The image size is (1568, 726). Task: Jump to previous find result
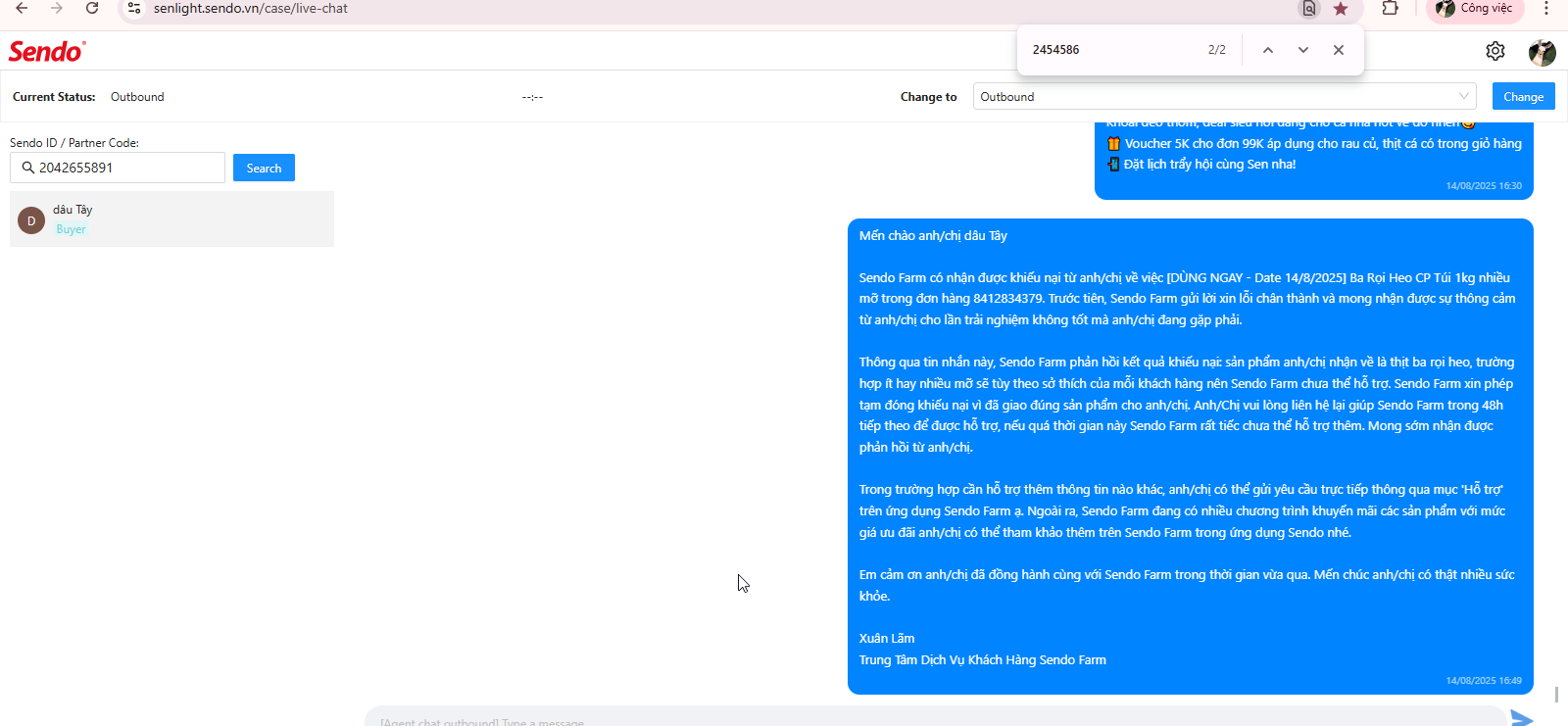click(x=1268, y=50)
